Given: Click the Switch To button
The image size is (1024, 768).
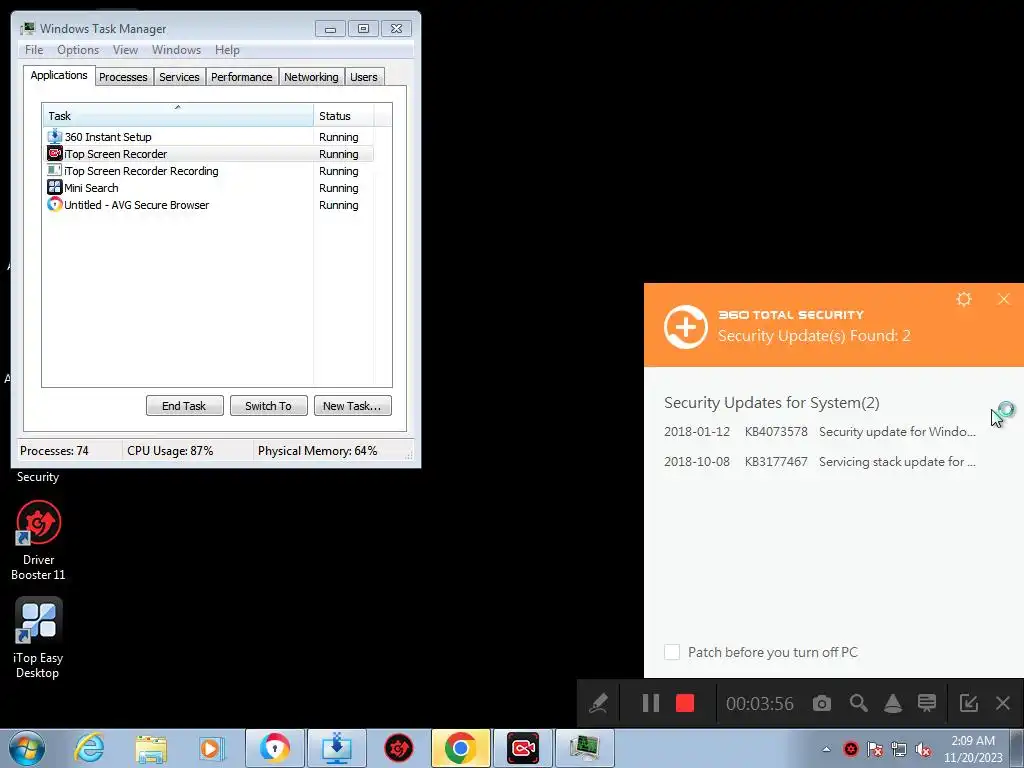Looking at the screenshot, I should [268, 406].
